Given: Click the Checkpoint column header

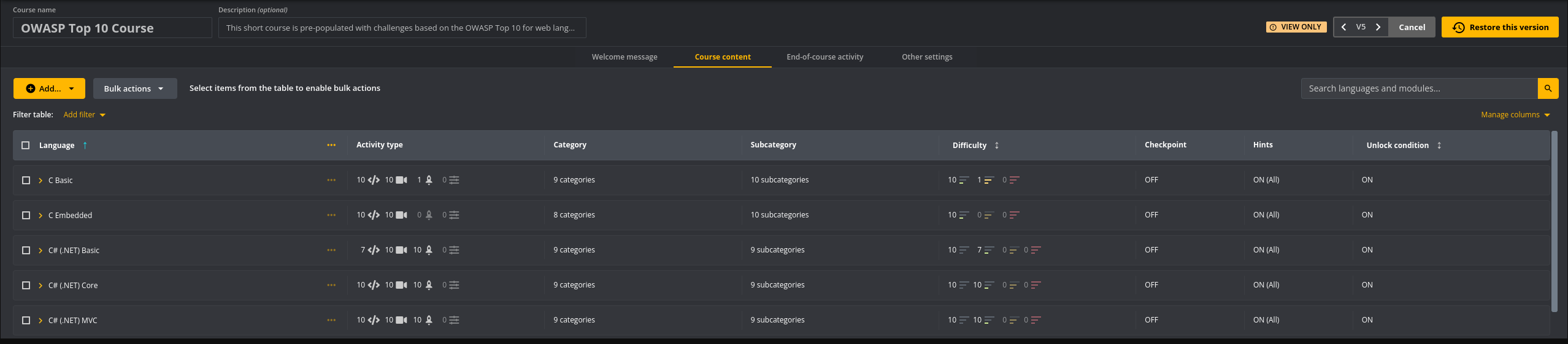Looking at the screenshot, I should coord(1165,145).
